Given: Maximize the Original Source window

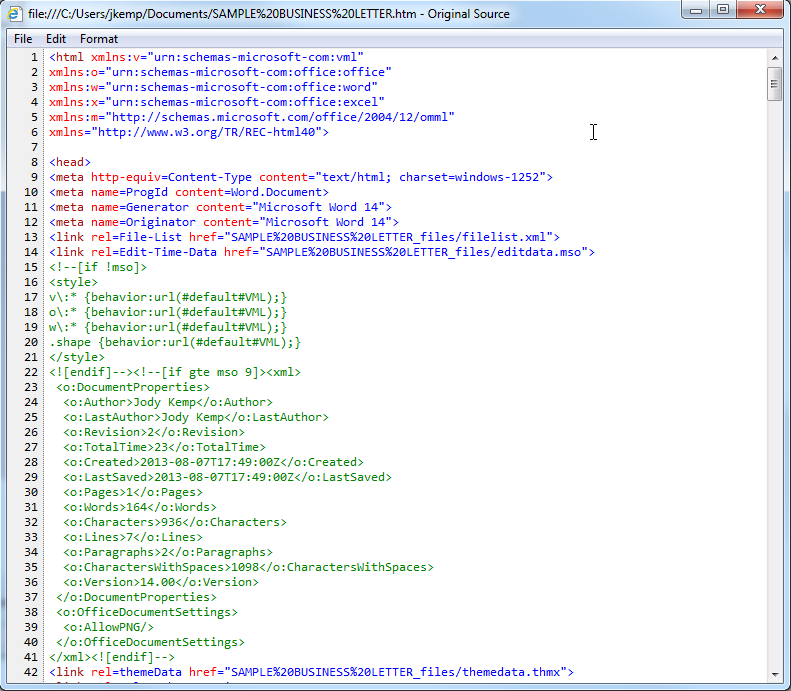Looking at the screenshot, I should point(723,10).
